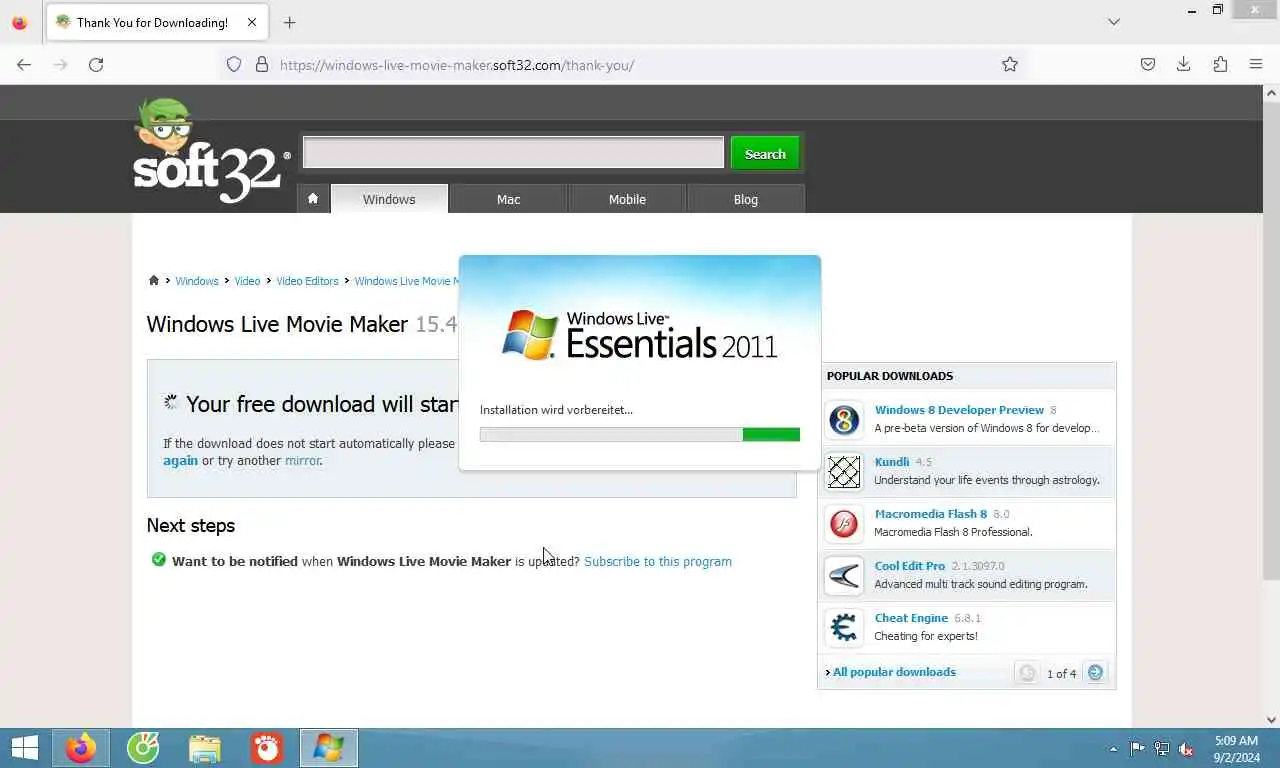
Task: Click the network tray icon
Action: (x=1162, y=749)
